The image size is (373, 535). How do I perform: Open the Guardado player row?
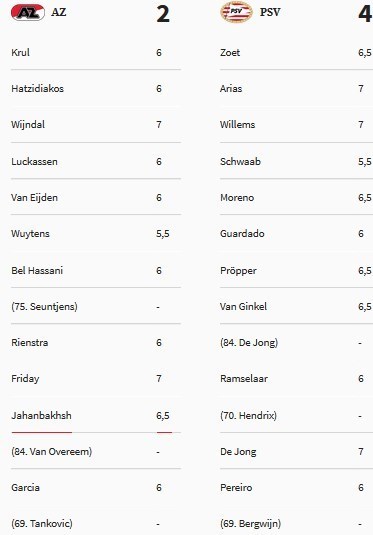pos(296,234)
